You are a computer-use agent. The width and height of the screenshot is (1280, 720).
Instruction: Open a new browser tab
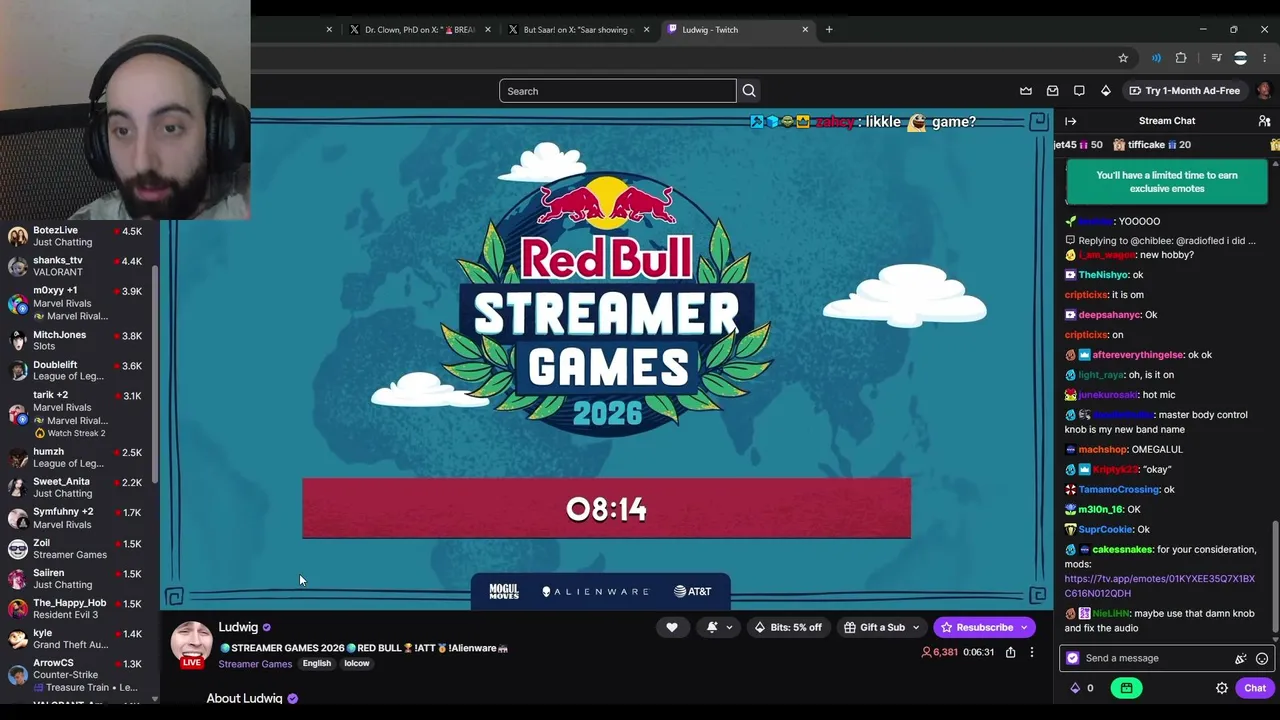tap(828, 29)
